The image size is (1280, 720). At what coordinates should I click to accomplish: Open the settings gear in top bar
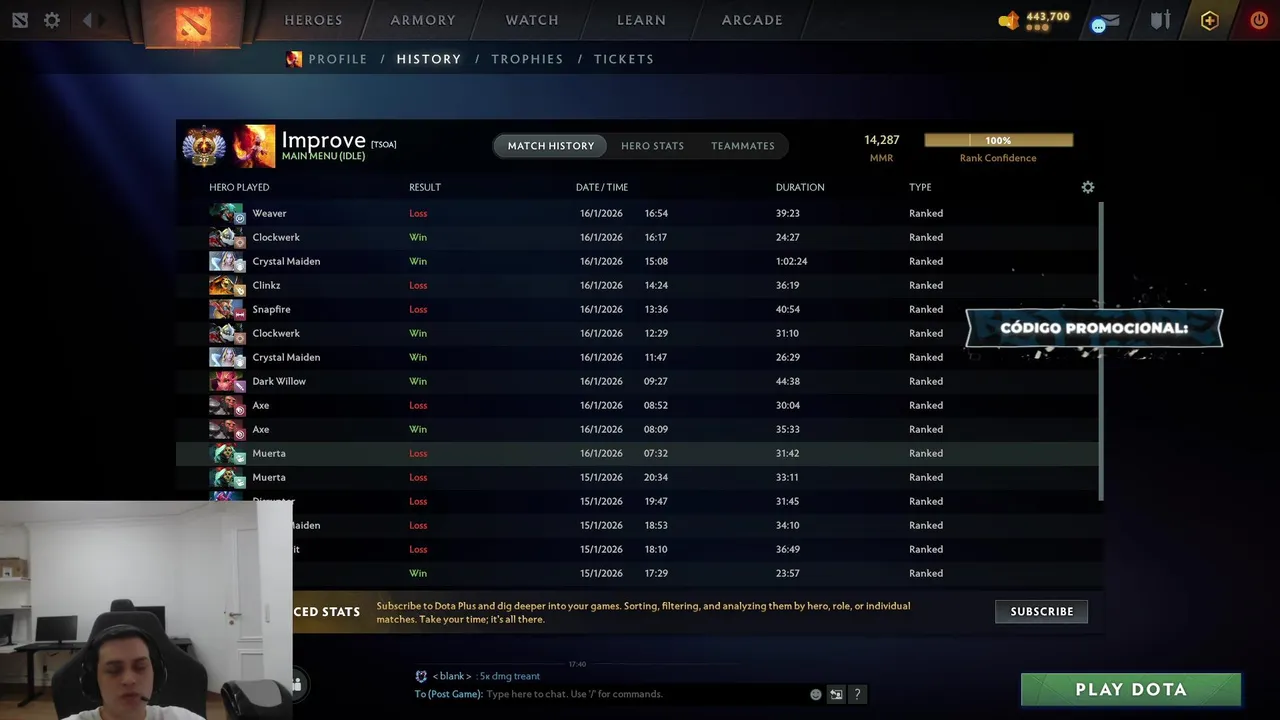point(52,20)
